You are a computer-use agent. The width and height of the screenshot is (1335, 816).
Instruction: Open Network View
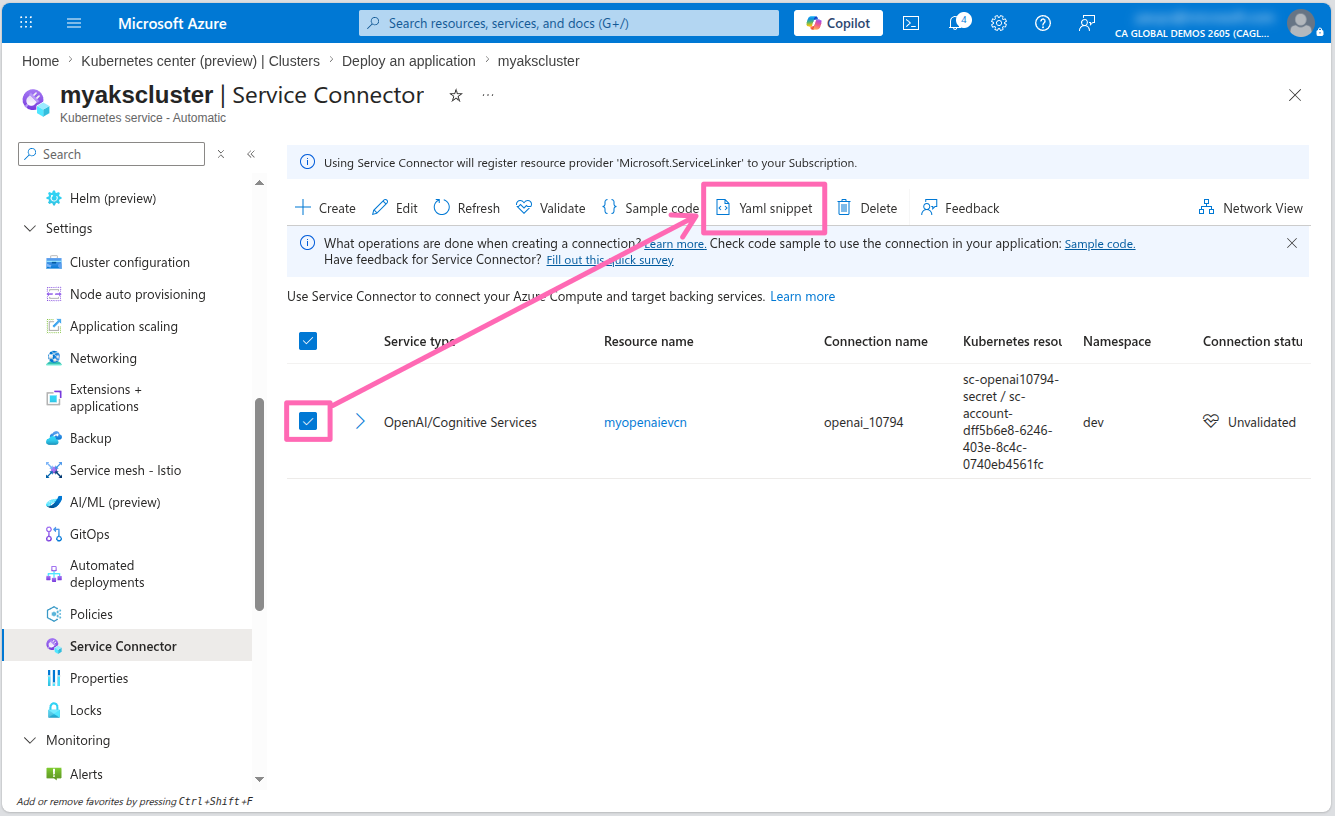(1251, 208)
